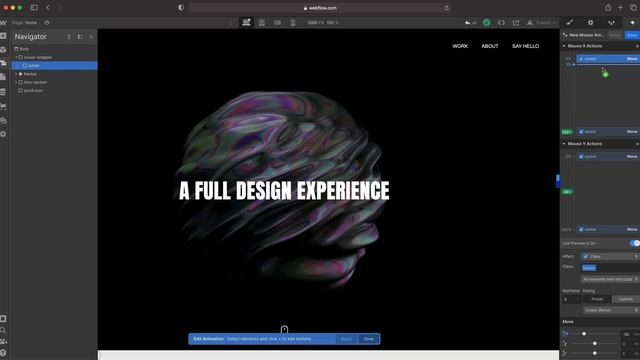
Task: Adjust the Move Z slider handle
Action: click(595, 353)
